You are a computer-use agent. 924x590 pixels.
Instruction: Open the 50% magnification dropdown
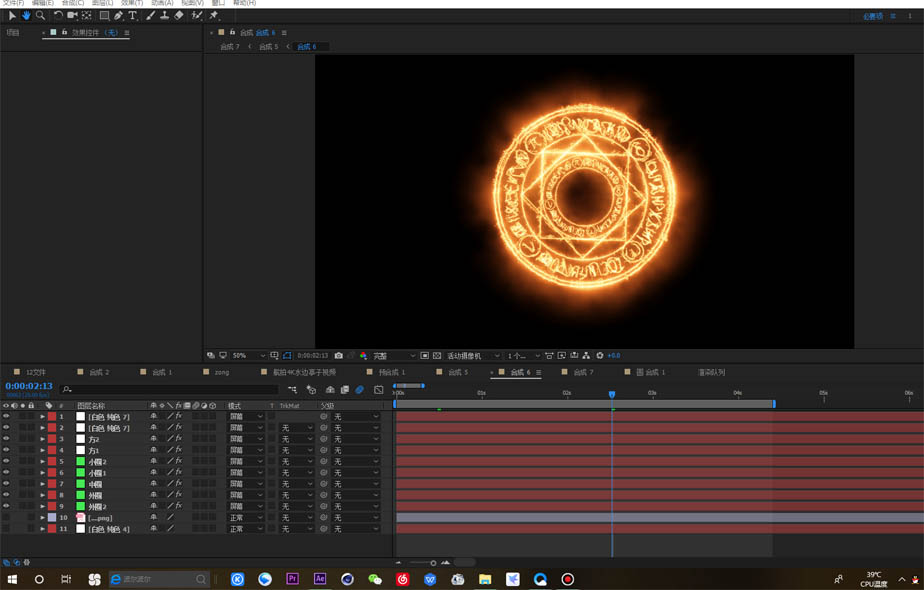248,355
